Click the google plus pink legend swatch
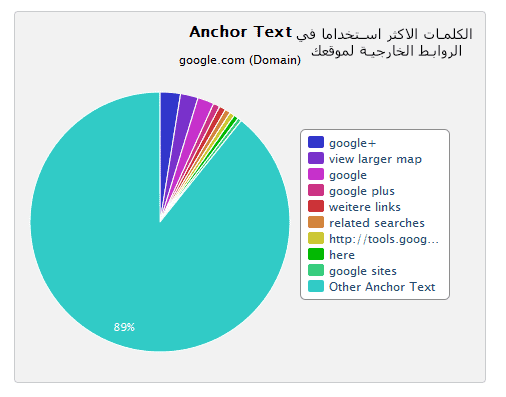Image resolution: width=506 pixels, height=397 pixels. pyautogui.click(x=316, y=190)
